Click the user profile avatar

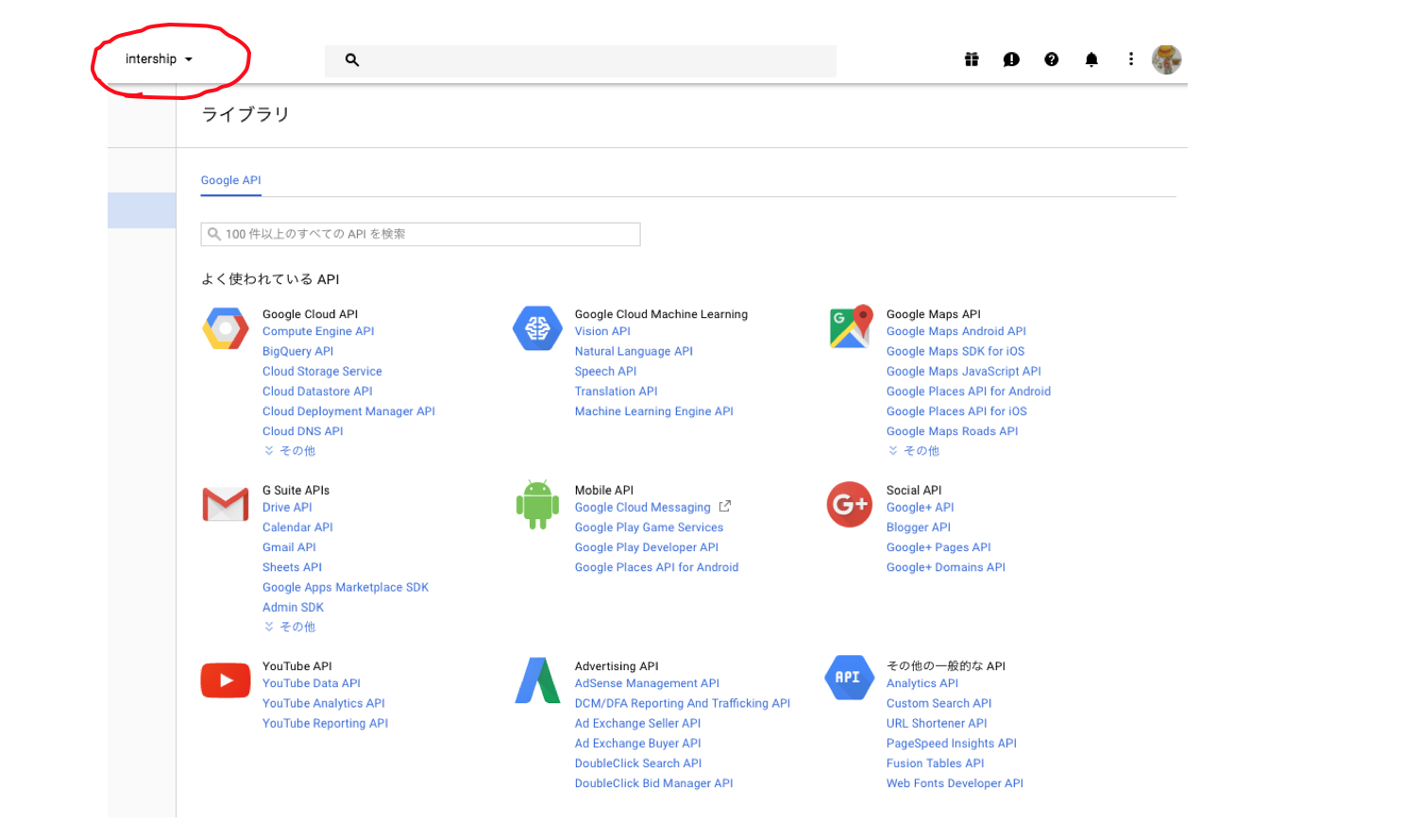(x=1167, y=59)
